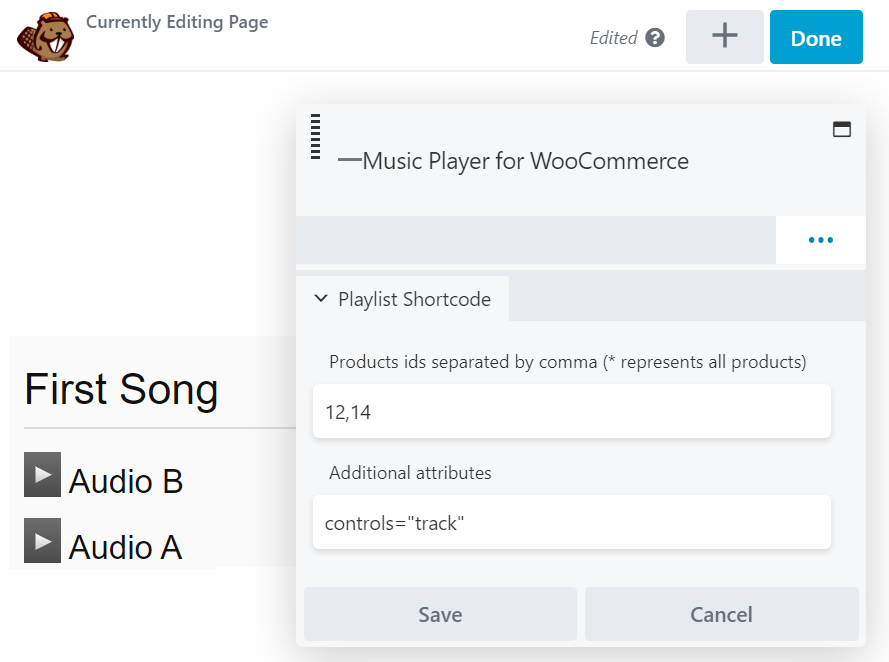
Task: Cancel the module settings changes
Action: click(x=721, y=614)
